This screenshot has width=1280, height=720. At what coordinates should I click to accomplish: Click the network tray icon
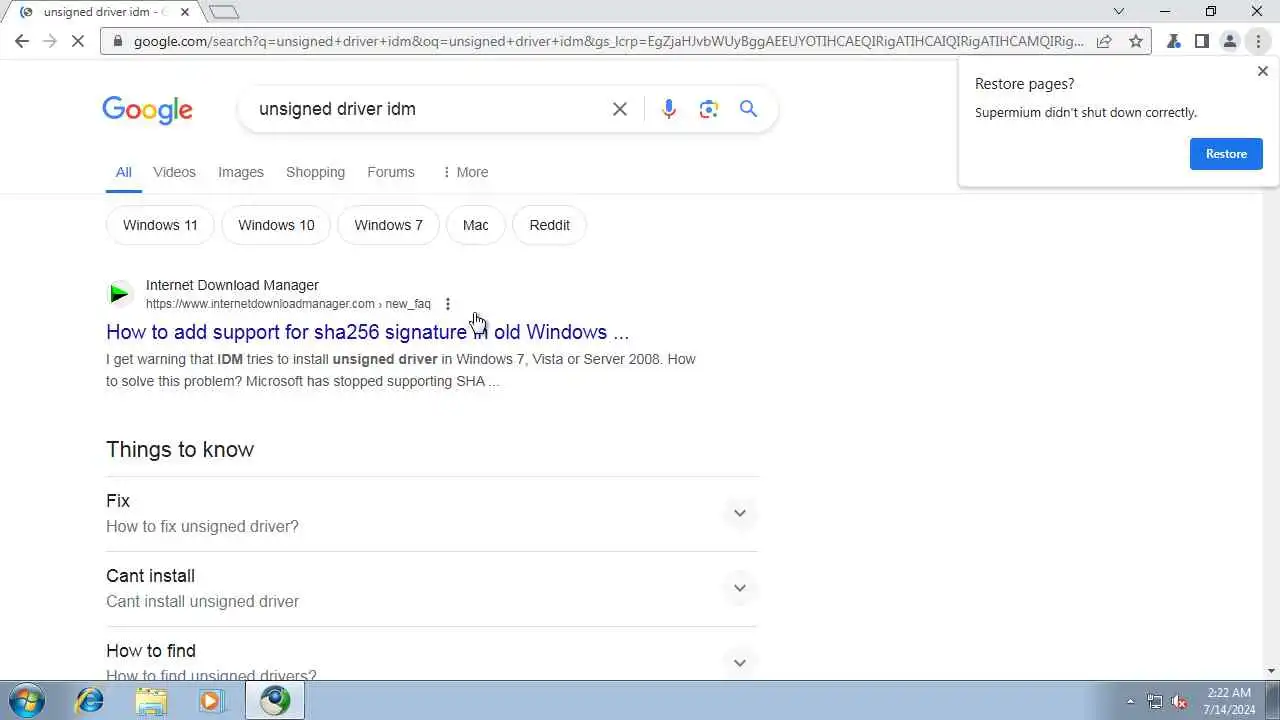pos(1155,701)
